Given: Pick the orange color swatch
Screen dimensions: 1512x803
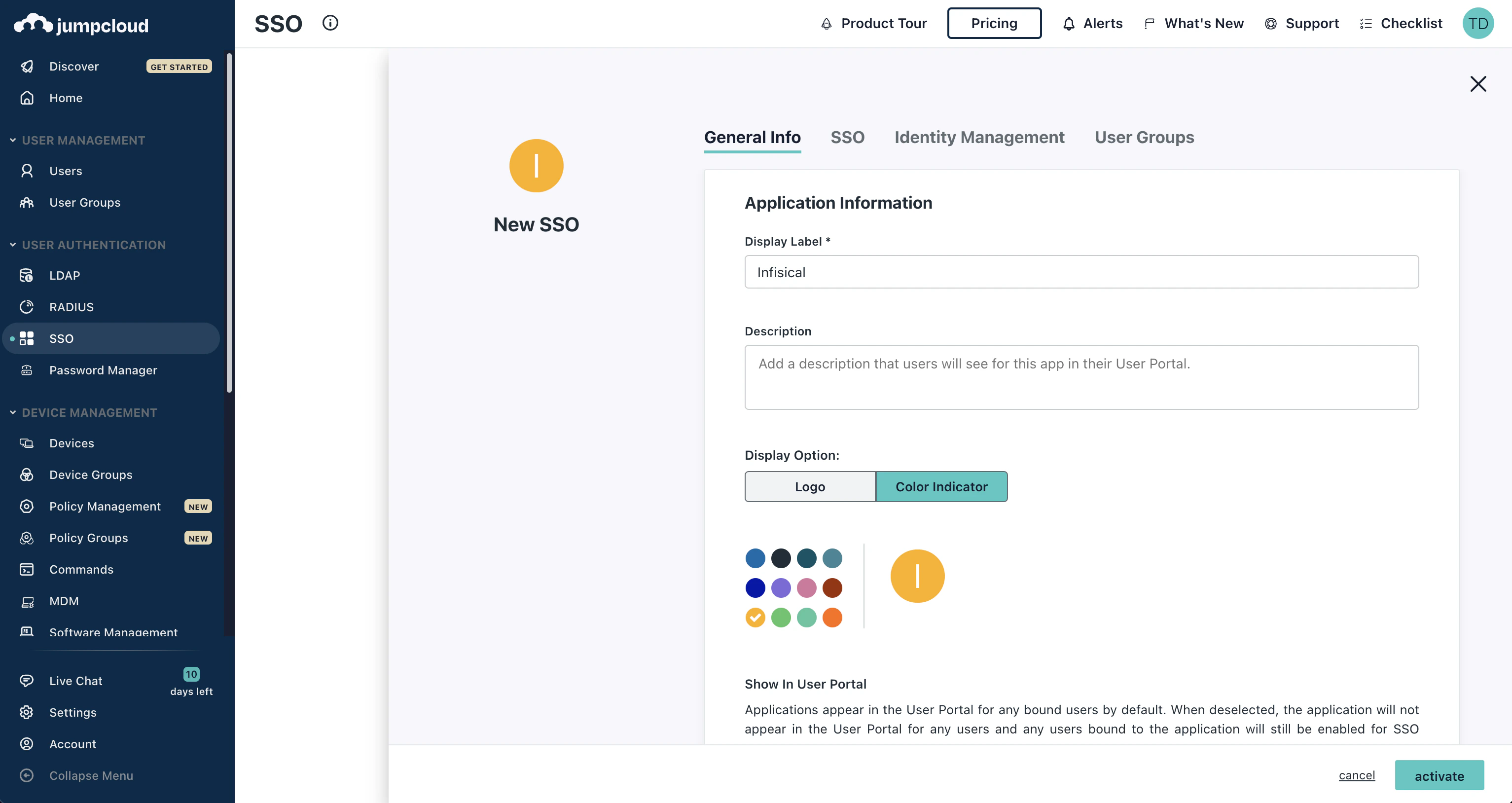Looking at the screenshot, I should tap(832, 618).
